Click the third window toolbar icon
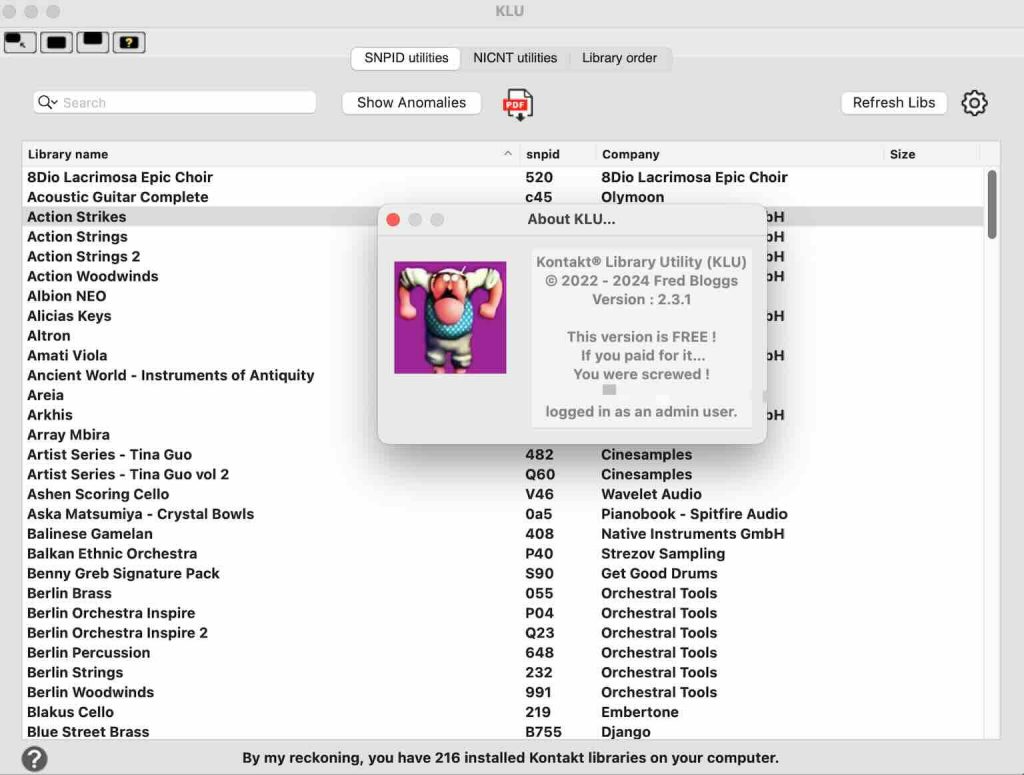The image size is (1024, 775). click(92, 42)
